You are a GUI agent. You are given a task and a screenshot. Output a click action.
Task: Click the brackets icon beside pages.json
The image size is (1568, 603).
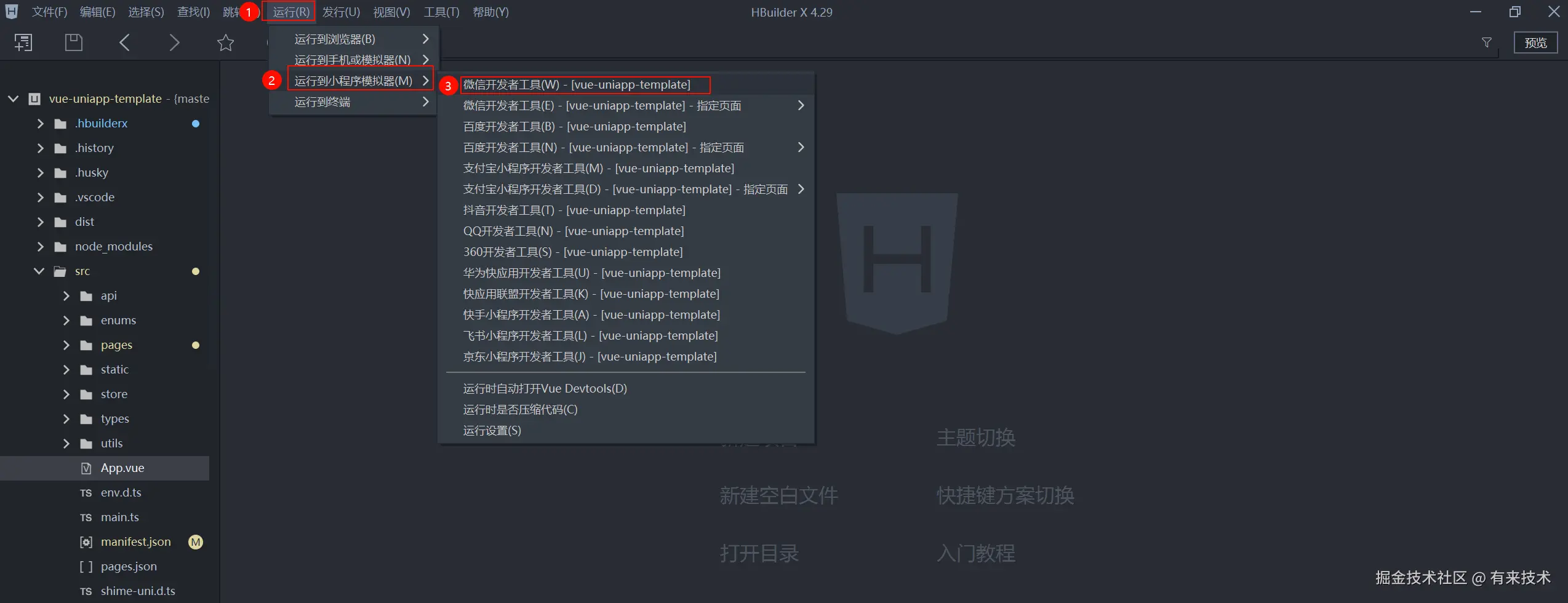tap(86, 567)
